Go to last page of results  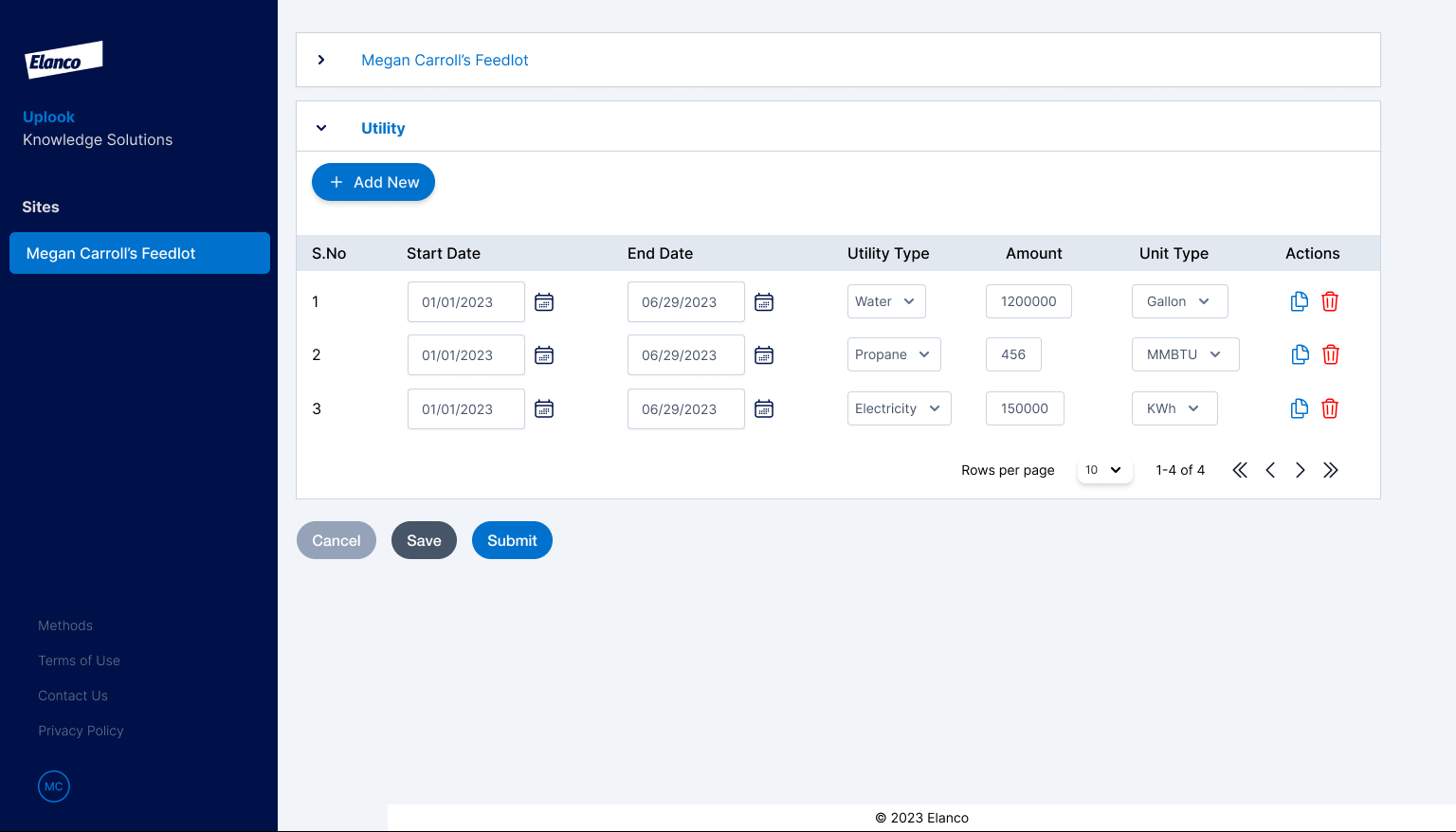1331,470
